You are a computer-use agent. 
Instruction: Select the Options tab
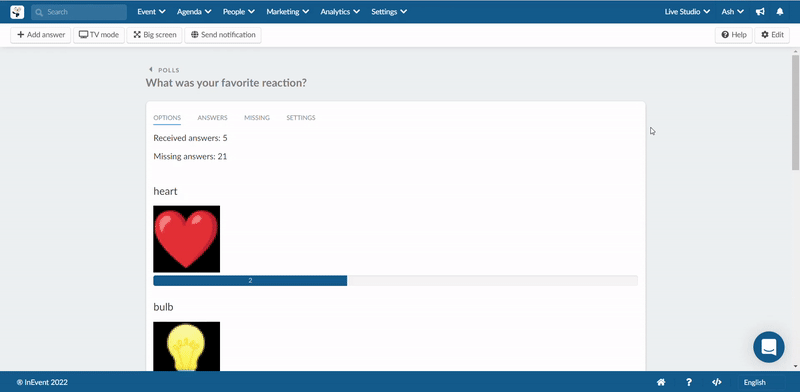tap(167, 118)
